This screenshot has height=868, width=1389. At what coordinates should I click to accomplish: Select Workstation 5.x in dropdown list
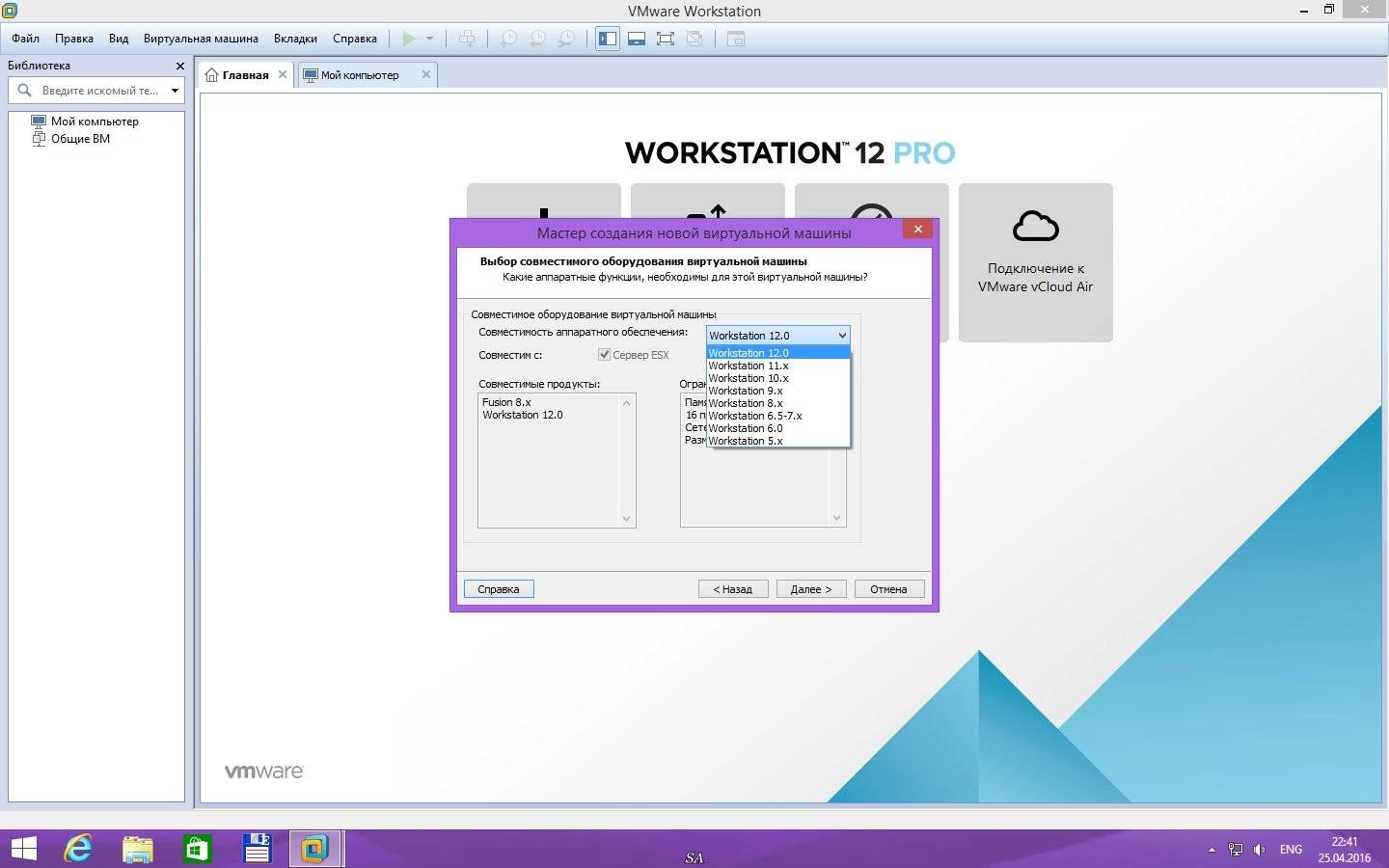[x=777, y=441]
